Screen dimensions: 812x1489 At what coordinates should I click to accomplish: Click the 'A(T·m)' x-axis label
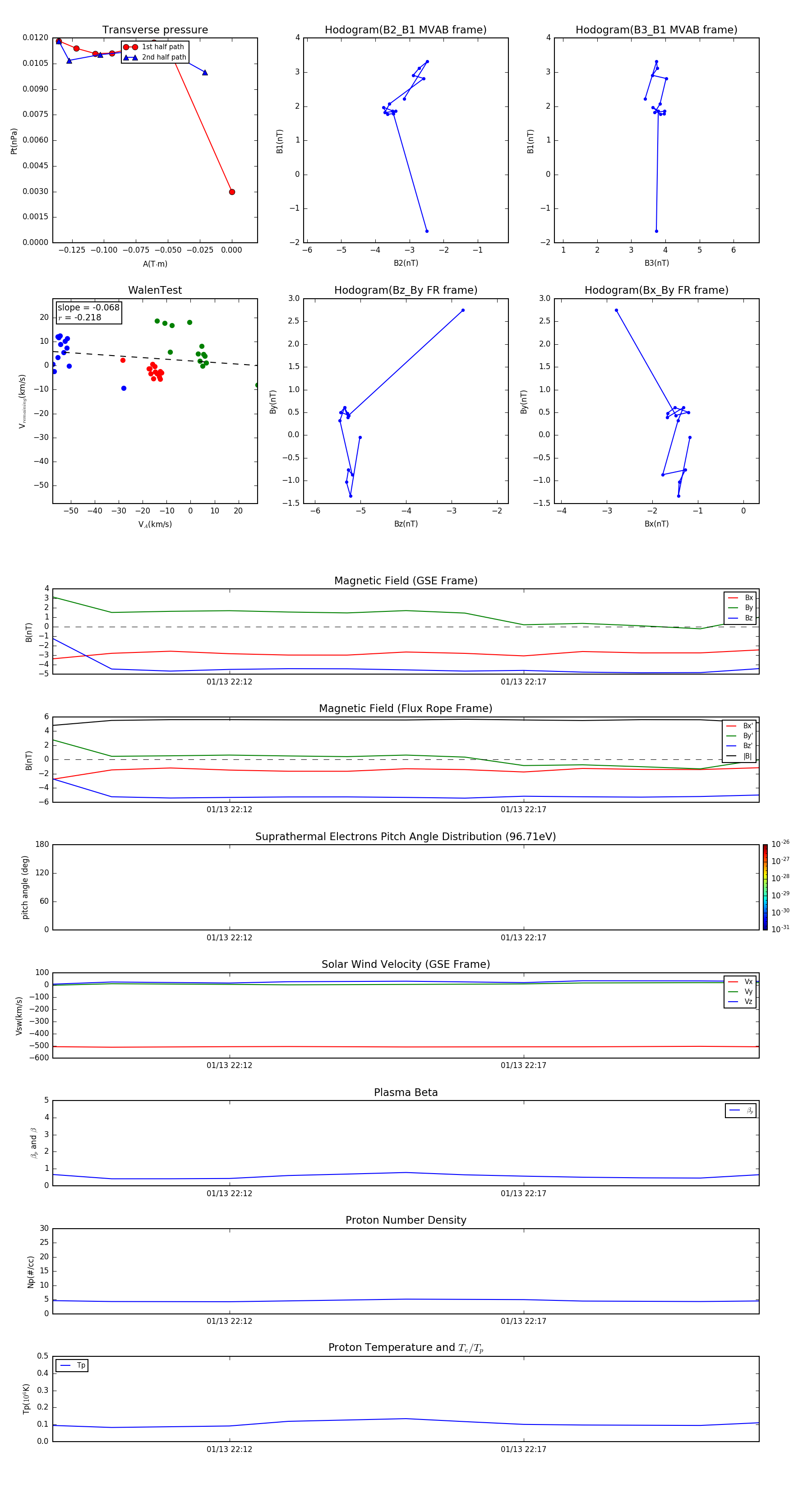tap(155, 264)
